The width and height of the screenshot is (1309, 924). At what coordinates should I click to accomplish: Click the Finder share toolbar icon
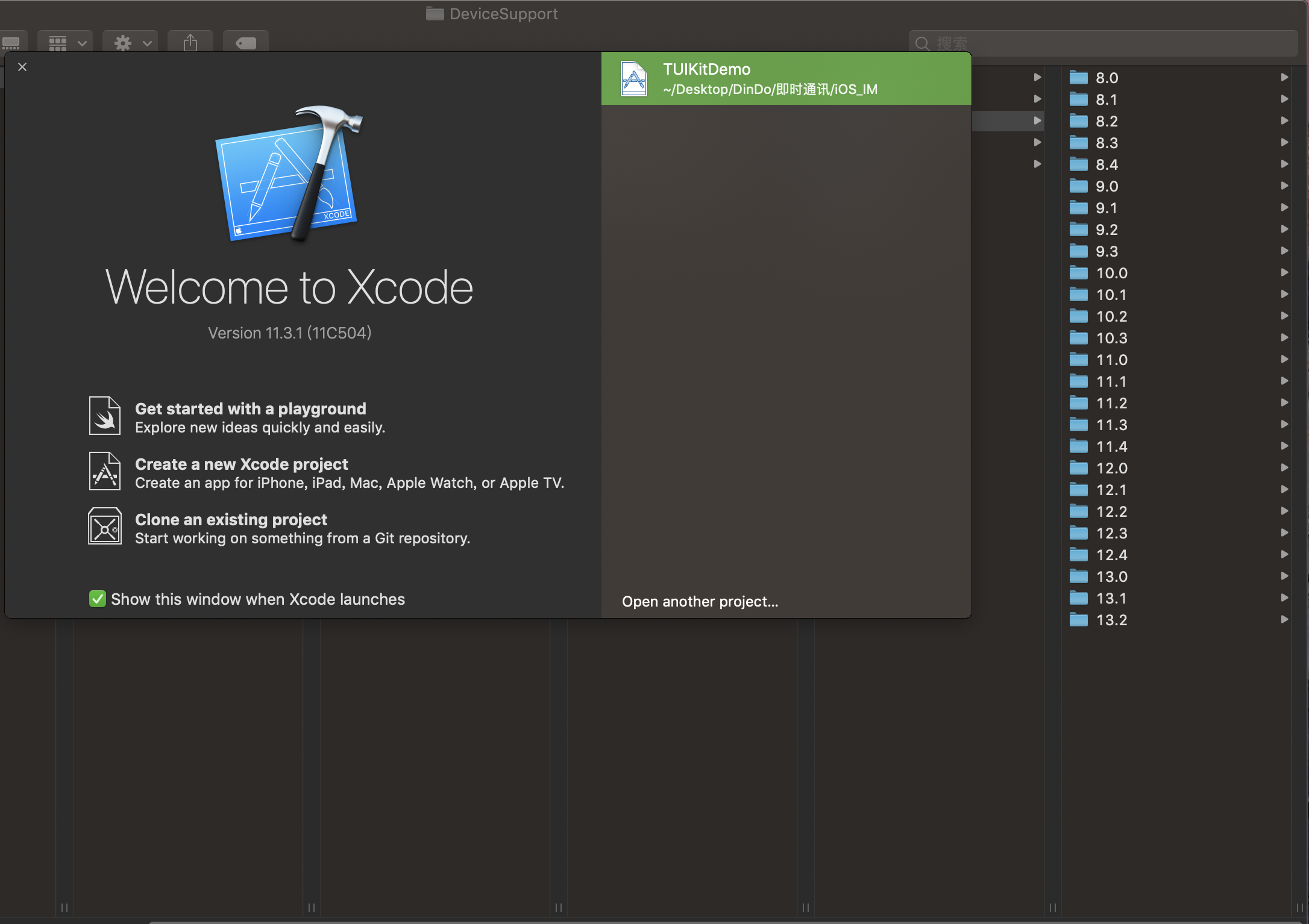tap(190, 43)
